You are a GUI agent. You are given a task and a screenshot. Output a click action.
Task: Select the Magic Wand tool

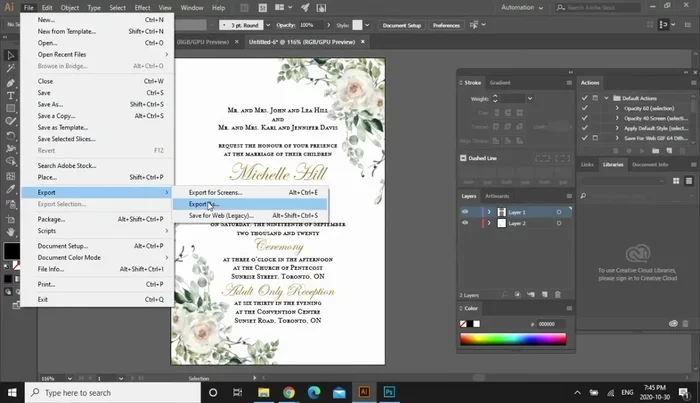coord(10,68)
